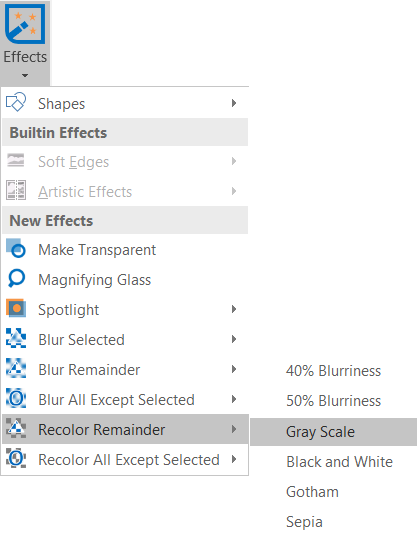Select 40% Blurriness option
The image size is (417, 540).
coord(333,371)
